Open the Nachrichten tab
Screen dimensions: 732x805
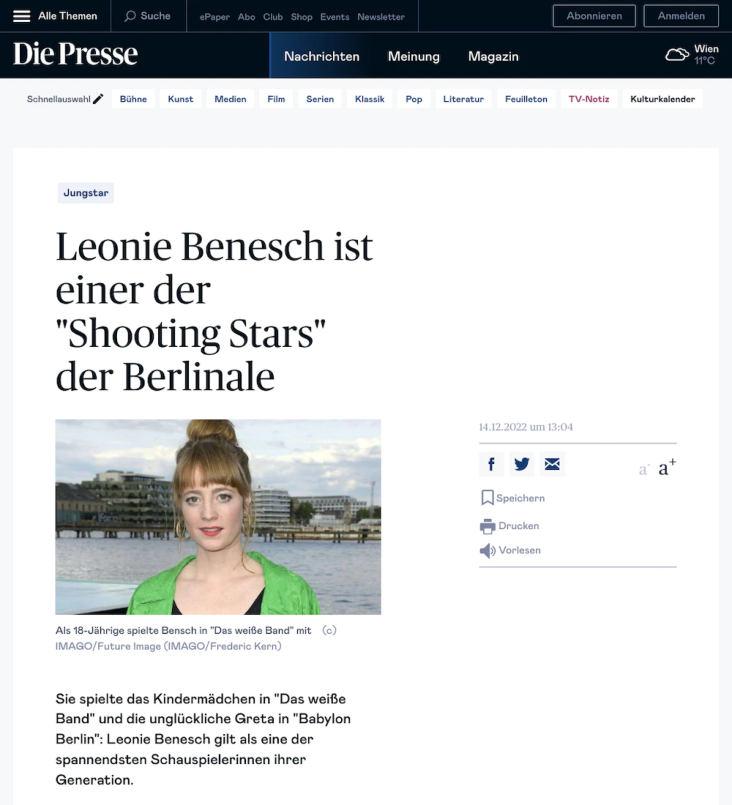322,56
